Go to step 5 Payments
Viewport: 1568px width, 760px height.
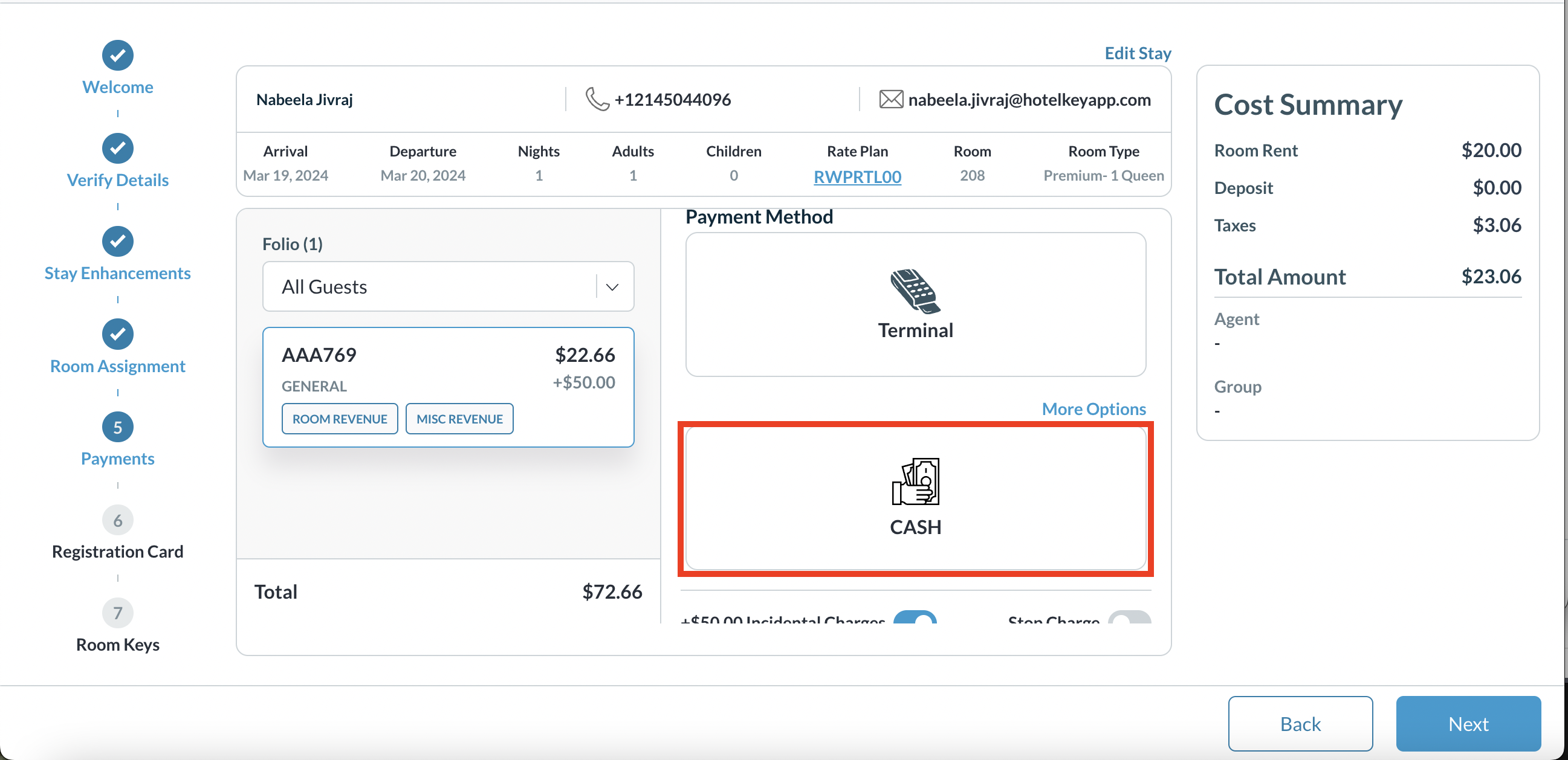pyautogui.click(x=117, y=427)
